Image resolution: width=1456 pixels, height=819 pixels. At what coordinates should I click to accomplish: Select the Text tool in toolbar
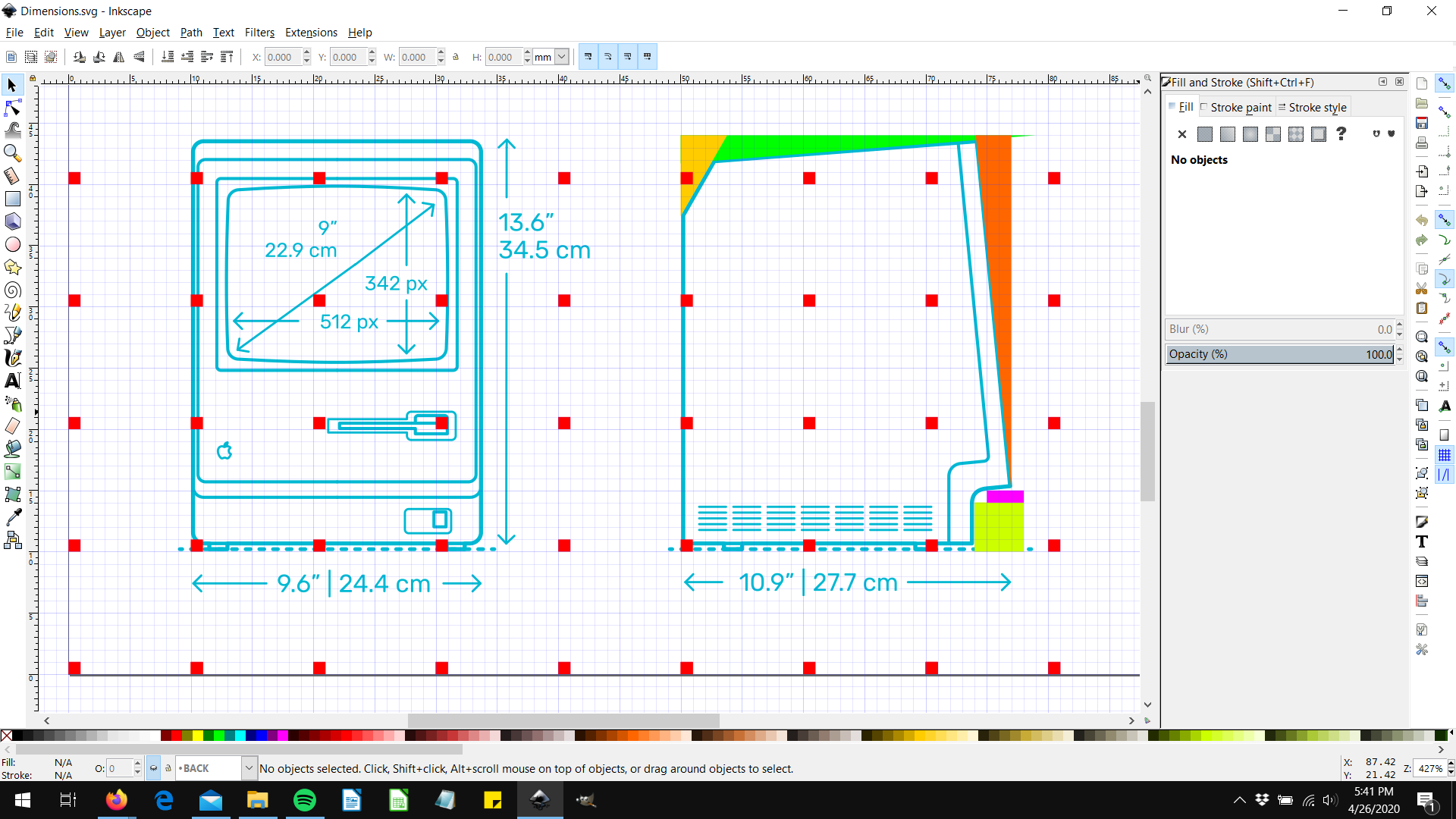[x=14, y=381]
